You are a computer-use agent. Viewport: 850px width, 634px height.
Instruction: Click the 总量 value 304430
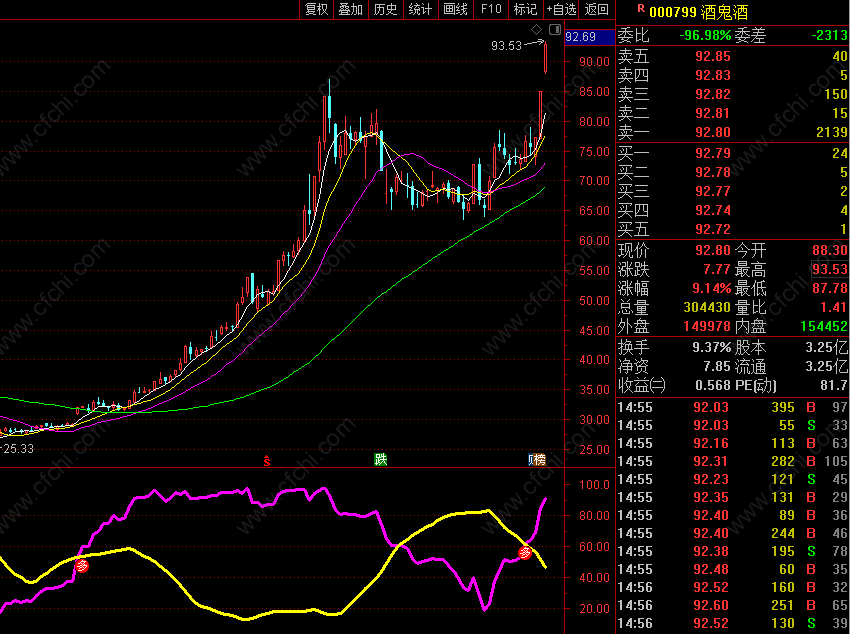tap(707, 307)
